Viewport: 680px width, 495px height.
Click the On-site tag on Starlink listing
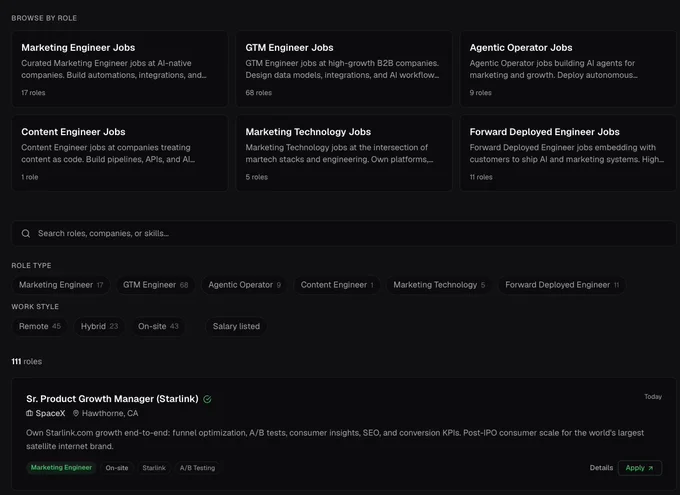click(x=117, y=468)
